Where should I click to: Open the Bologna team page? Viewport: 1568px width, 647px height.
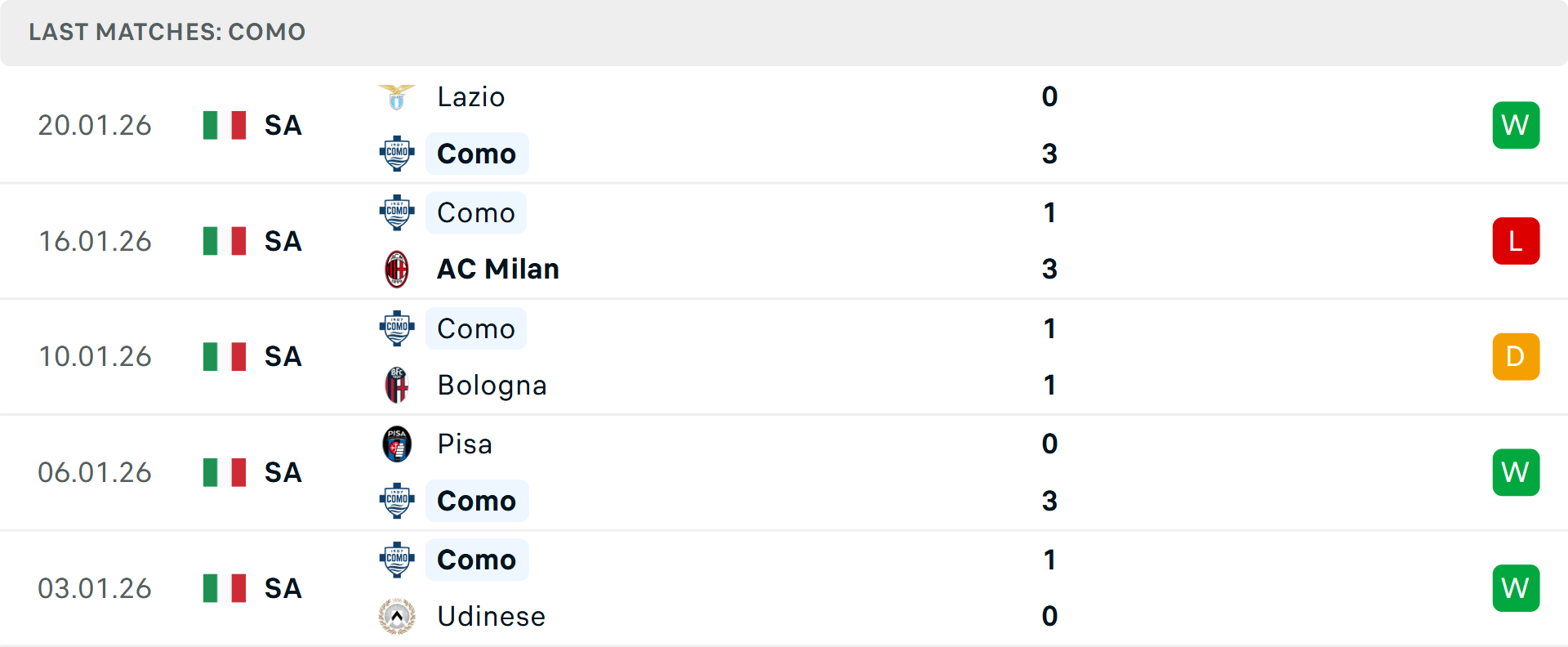pyautogui.click(x=492, y=385)
